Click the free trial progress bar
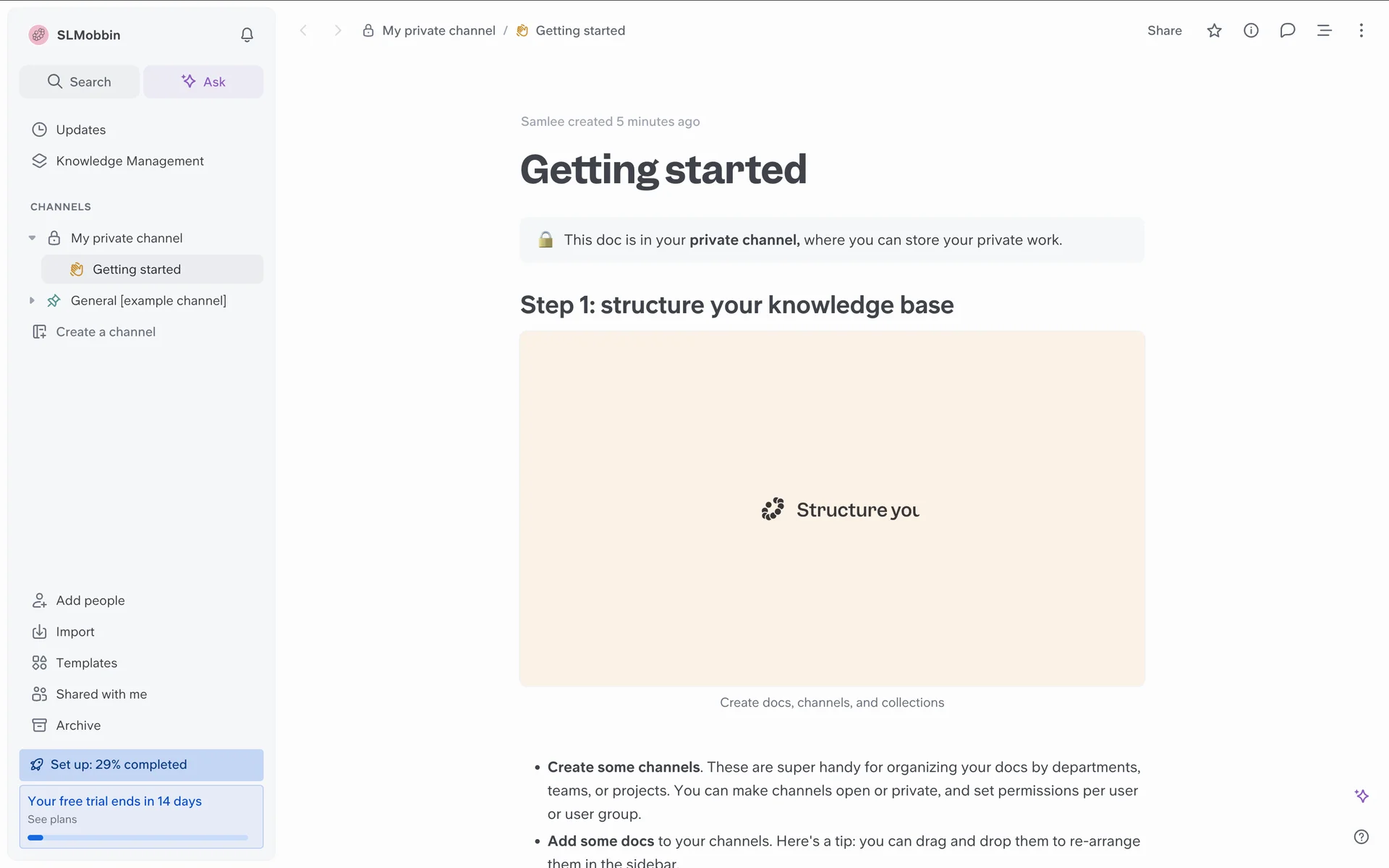Viewport: 1389px width, 868px height. coord(137,838)
